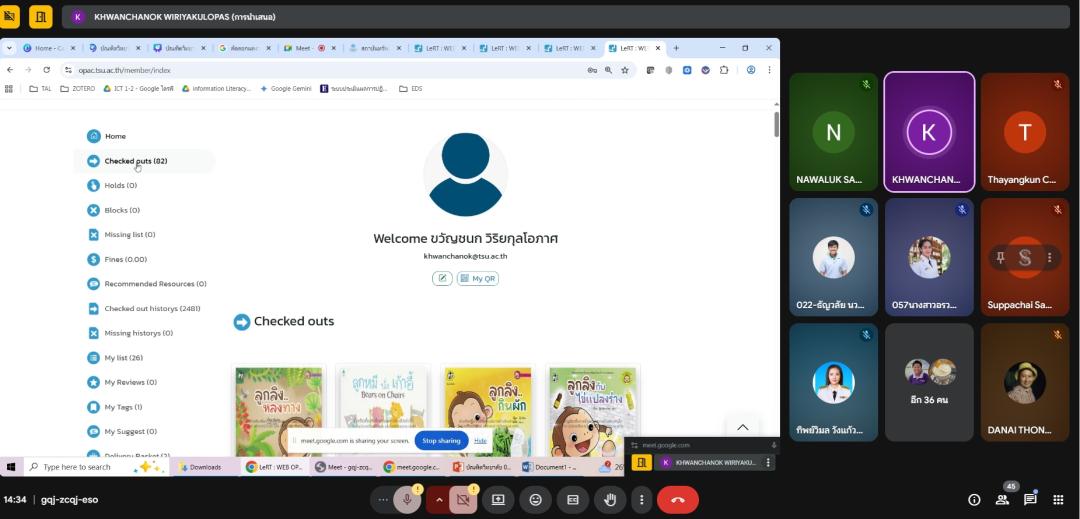Turn on the camera in Meet
This screenshot has height=519, width=1080.
coord(462,499)
